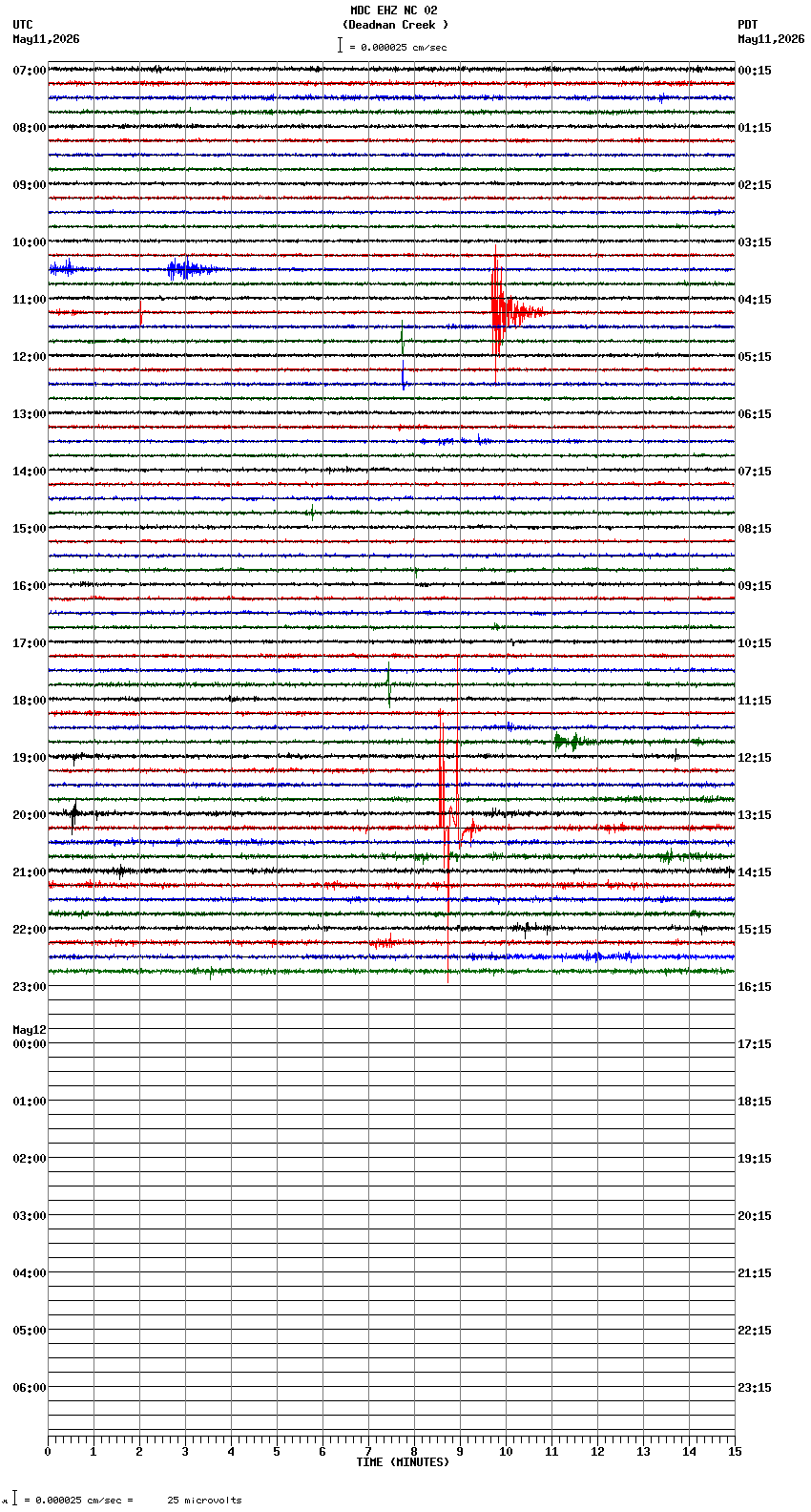This screenshot has width=811, height=1512.
Task: Click the 15:00 UTC time label
Action: tap(30, 529)
